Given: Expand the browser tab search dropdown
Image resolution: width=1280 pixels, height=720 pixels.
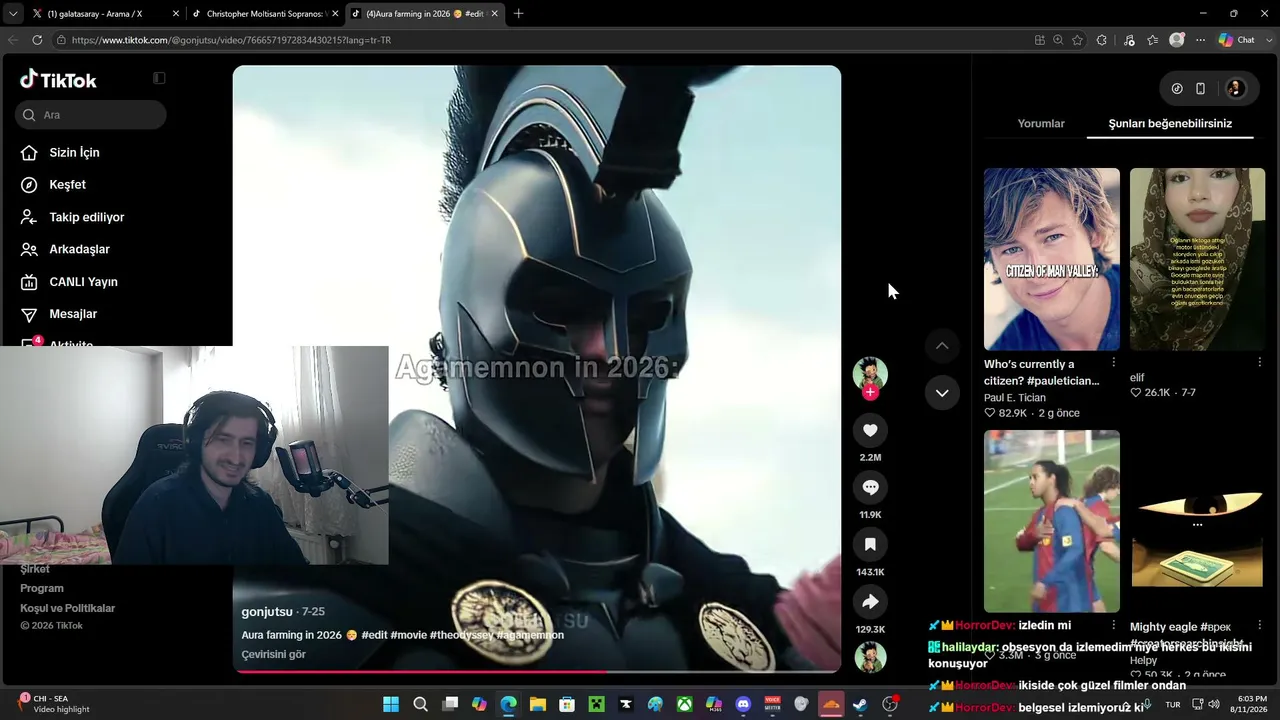Looking at the screenshot, I should click(x=13, y=13).
